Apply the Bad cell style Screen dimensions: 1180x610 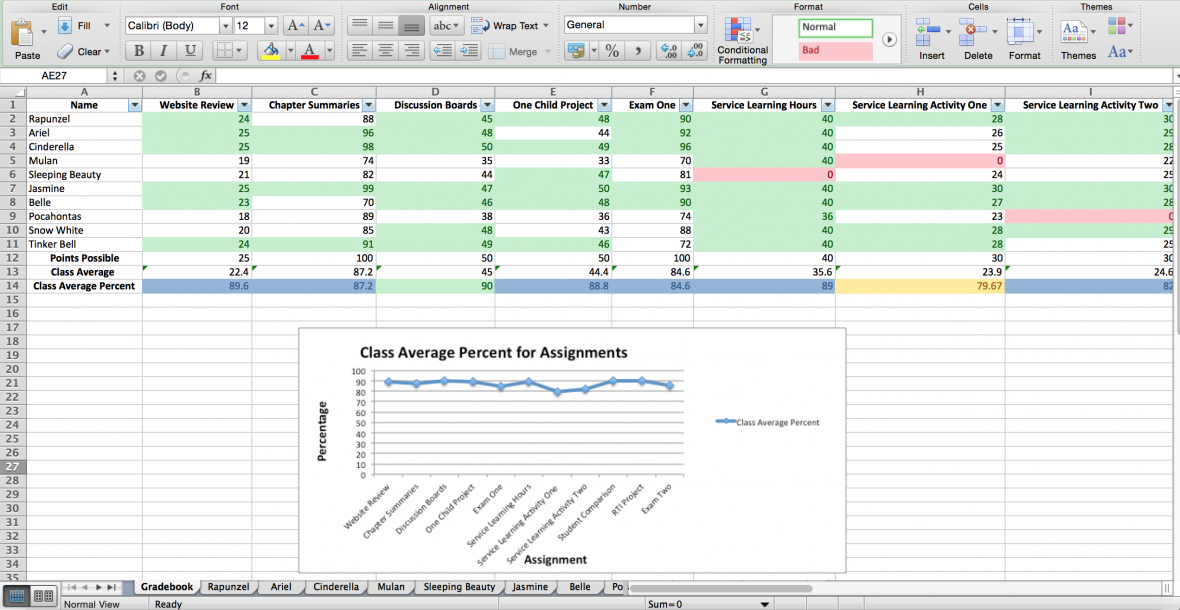(835, 50)
